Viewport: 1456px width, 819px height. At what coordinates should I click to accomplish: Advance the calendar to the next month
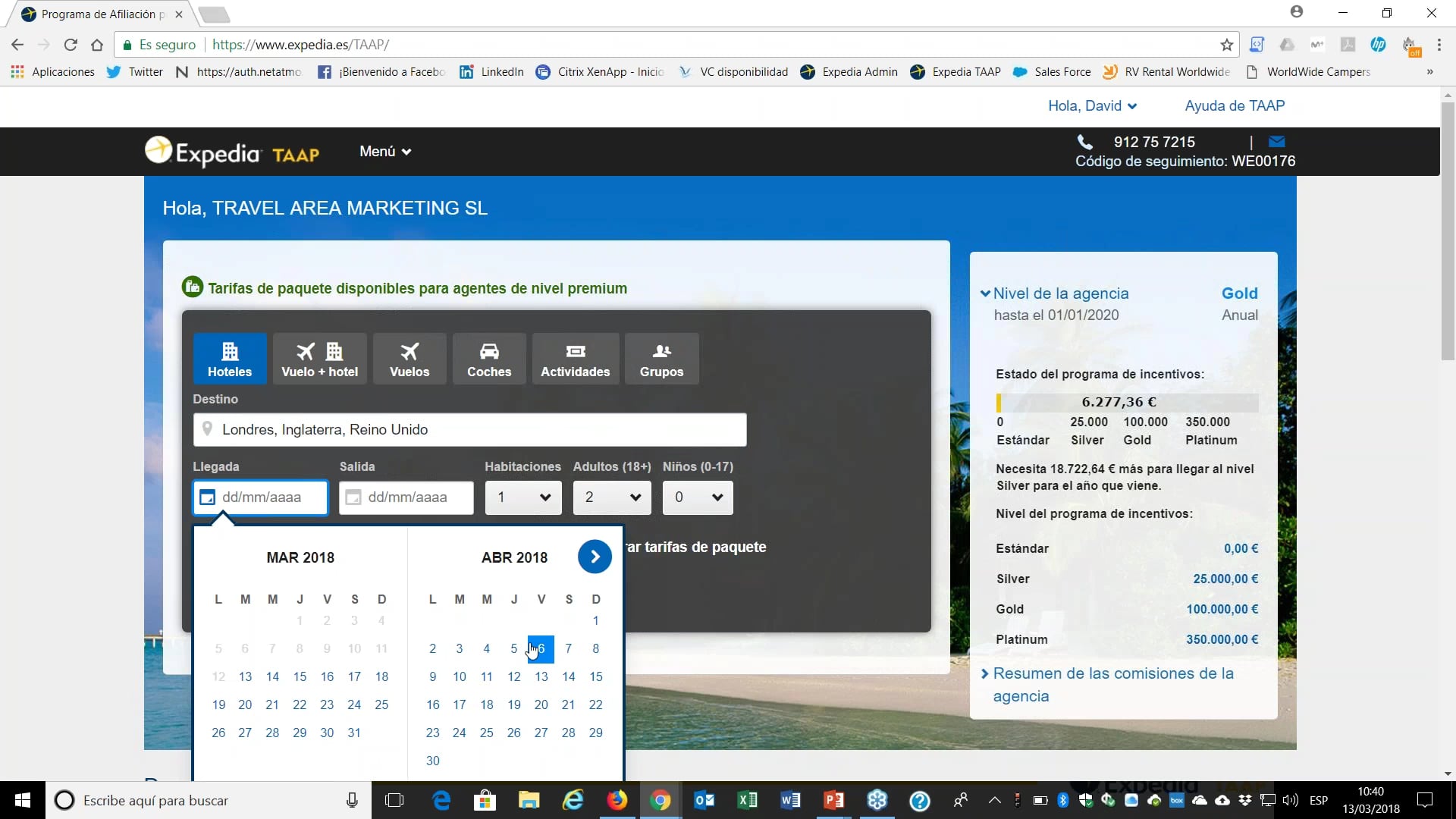click(595, 556)
